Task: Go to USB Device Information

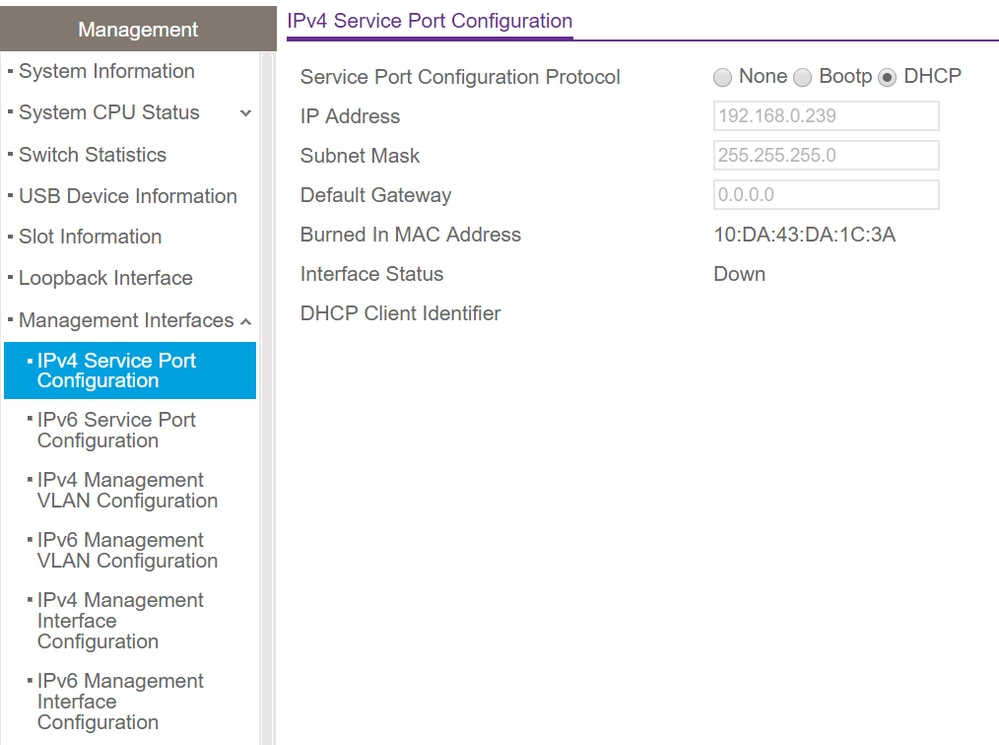Action: click(127, 196)
